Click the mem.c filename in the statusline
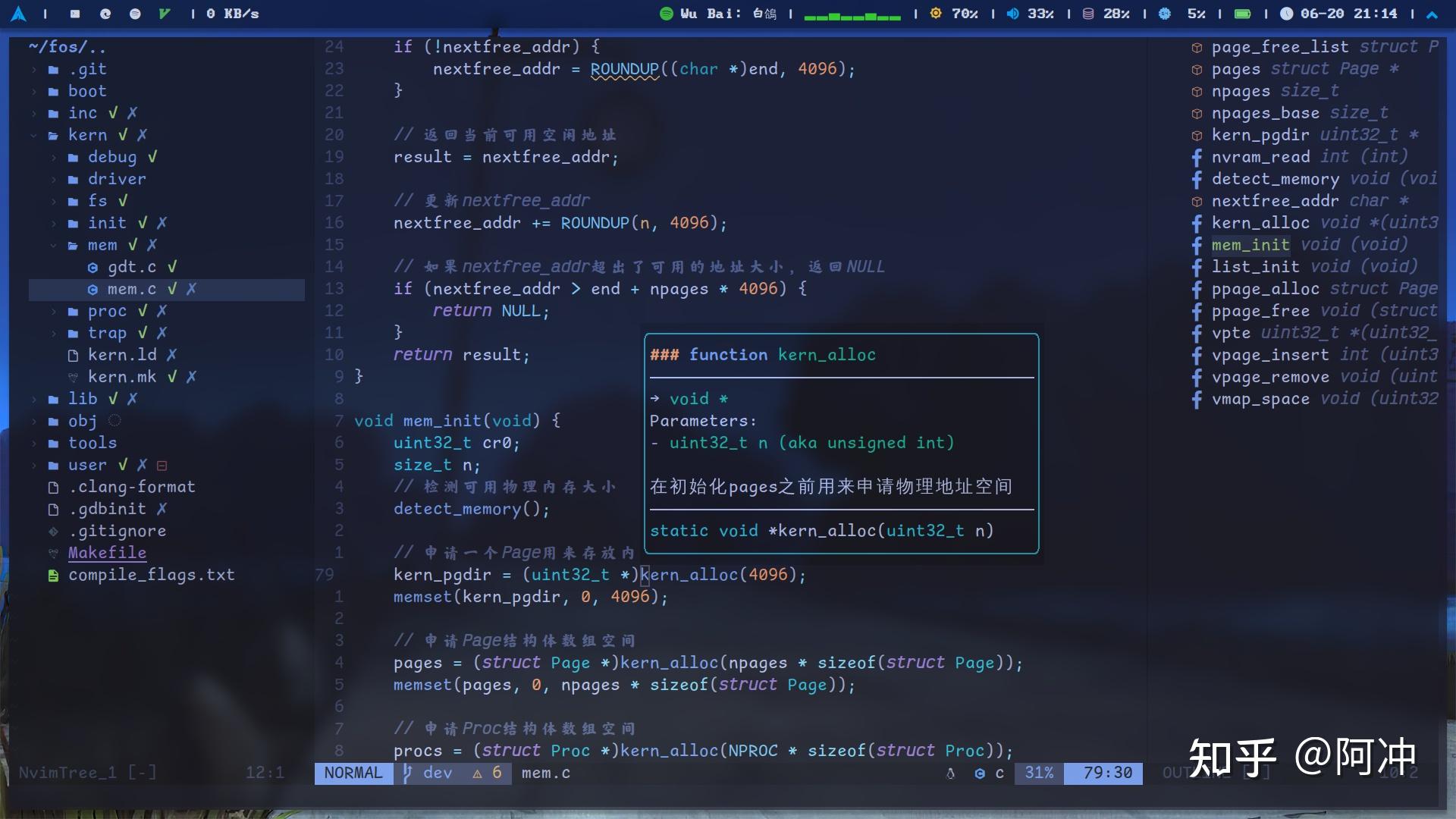The height and width of the screenshot is (819, 1456). coord(544,773)
